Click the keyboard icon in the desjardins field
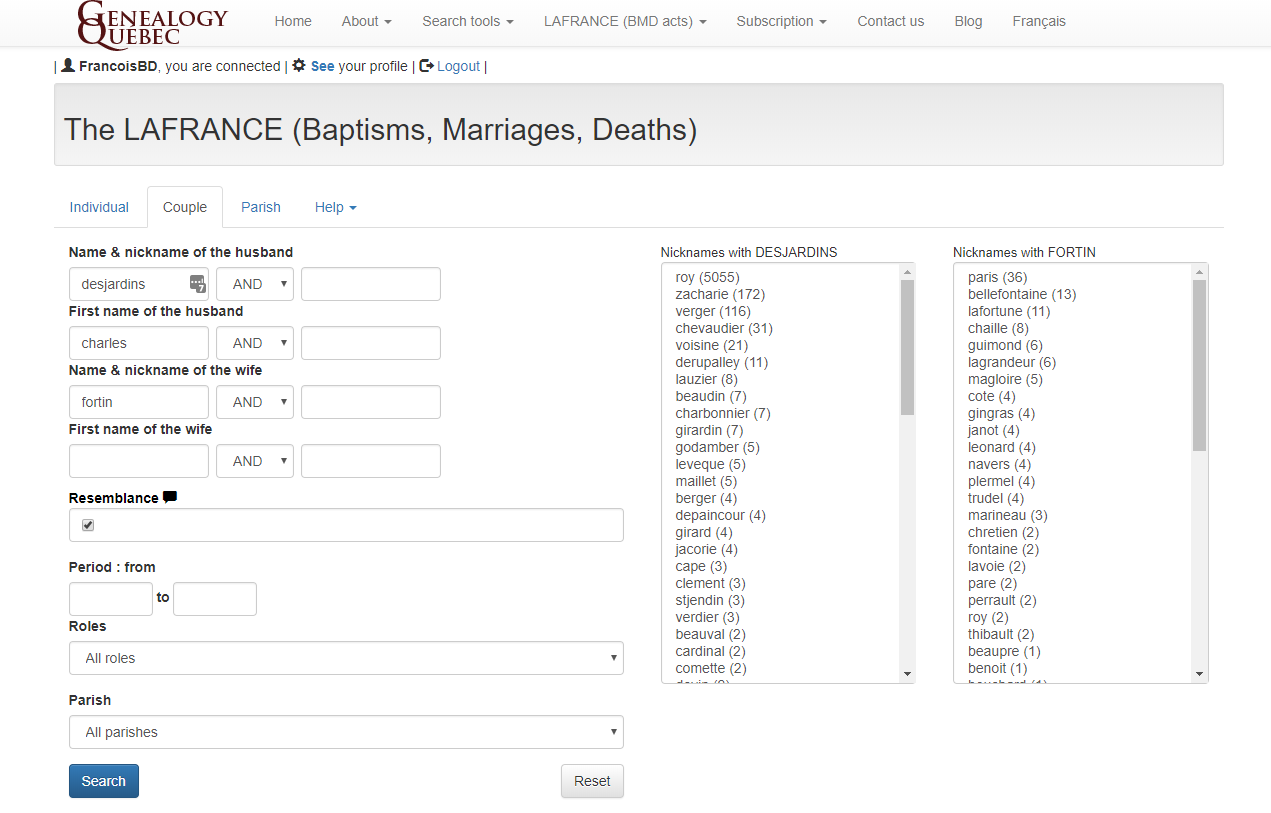Image resolution: width=1271 pixels, height=813 pixels. pyautogui.click(x=198, y=284)
